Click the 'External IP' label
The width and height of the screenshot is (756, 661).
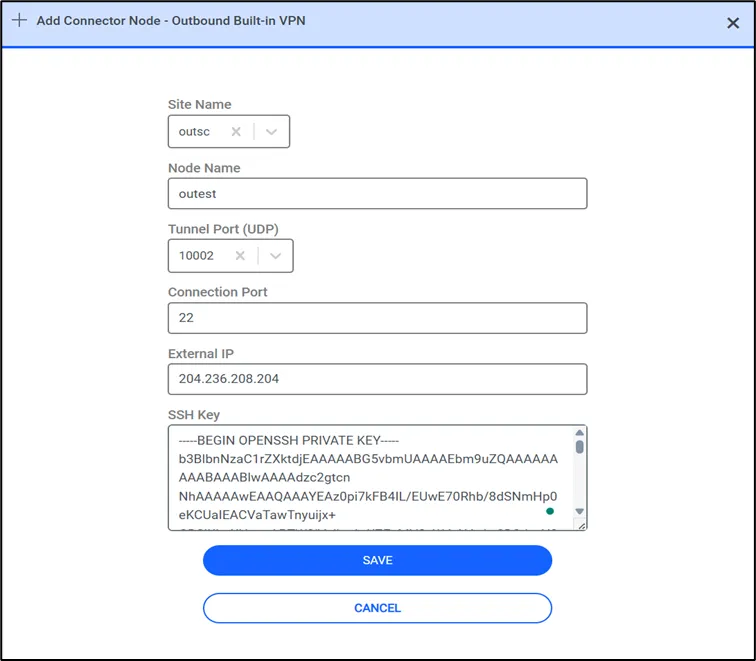pyautogui.click(x=201, y=354)
